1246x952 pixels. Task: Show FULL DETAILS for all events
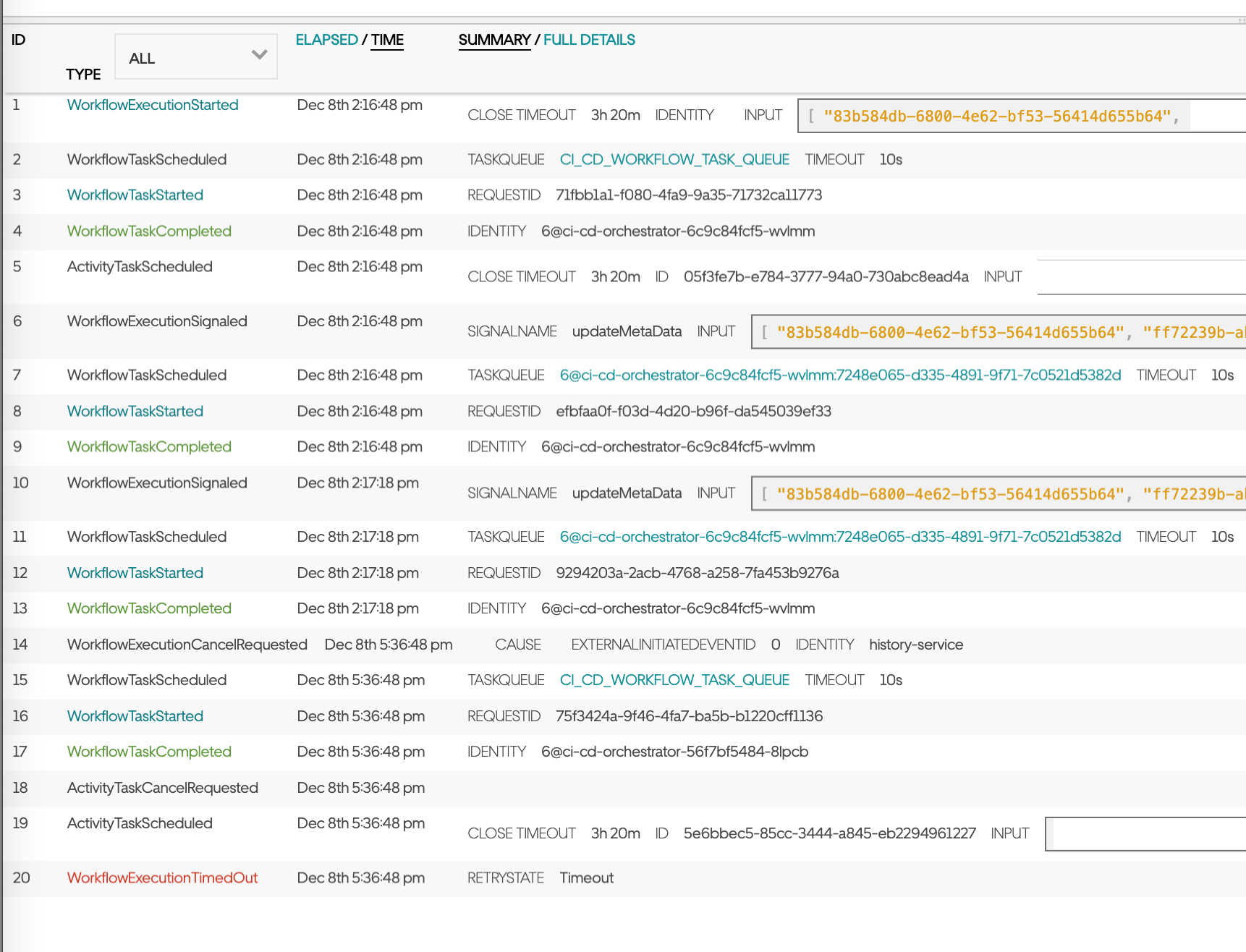tap(589, 40)
